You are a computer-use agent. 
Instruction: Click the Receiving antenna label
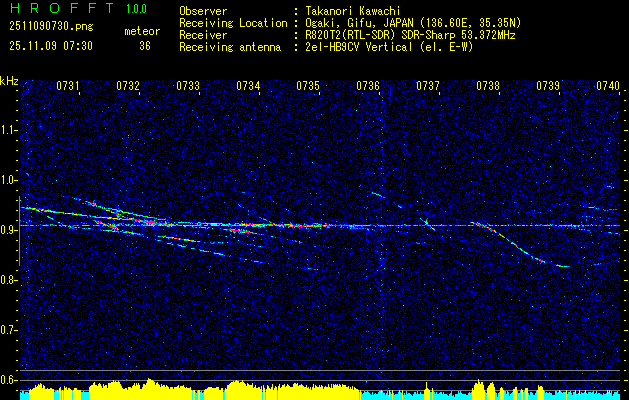(x=230, y=47)
